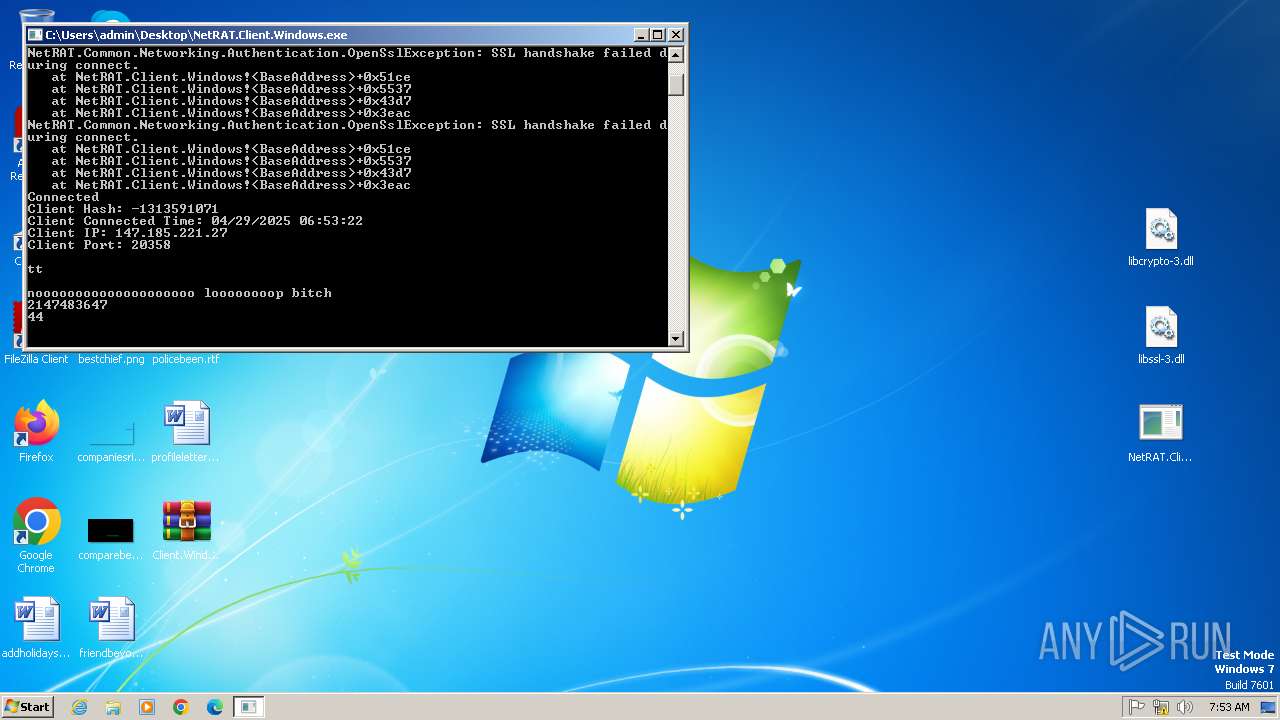Screen dimensions: 1280x720
Task: Open the network tray icon
Action: pyautogui.click(x=1161, y=707)
